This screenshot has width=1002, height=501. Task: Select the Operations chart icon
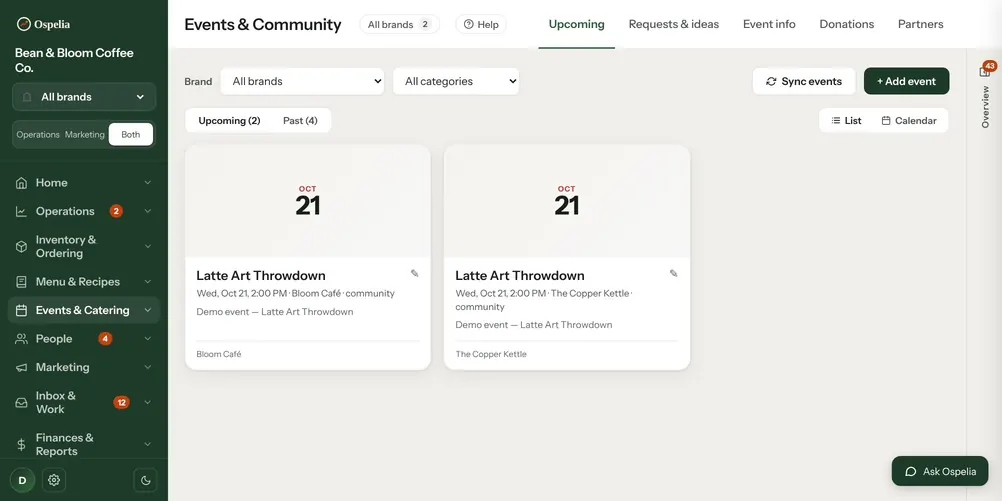coord(21,212)
